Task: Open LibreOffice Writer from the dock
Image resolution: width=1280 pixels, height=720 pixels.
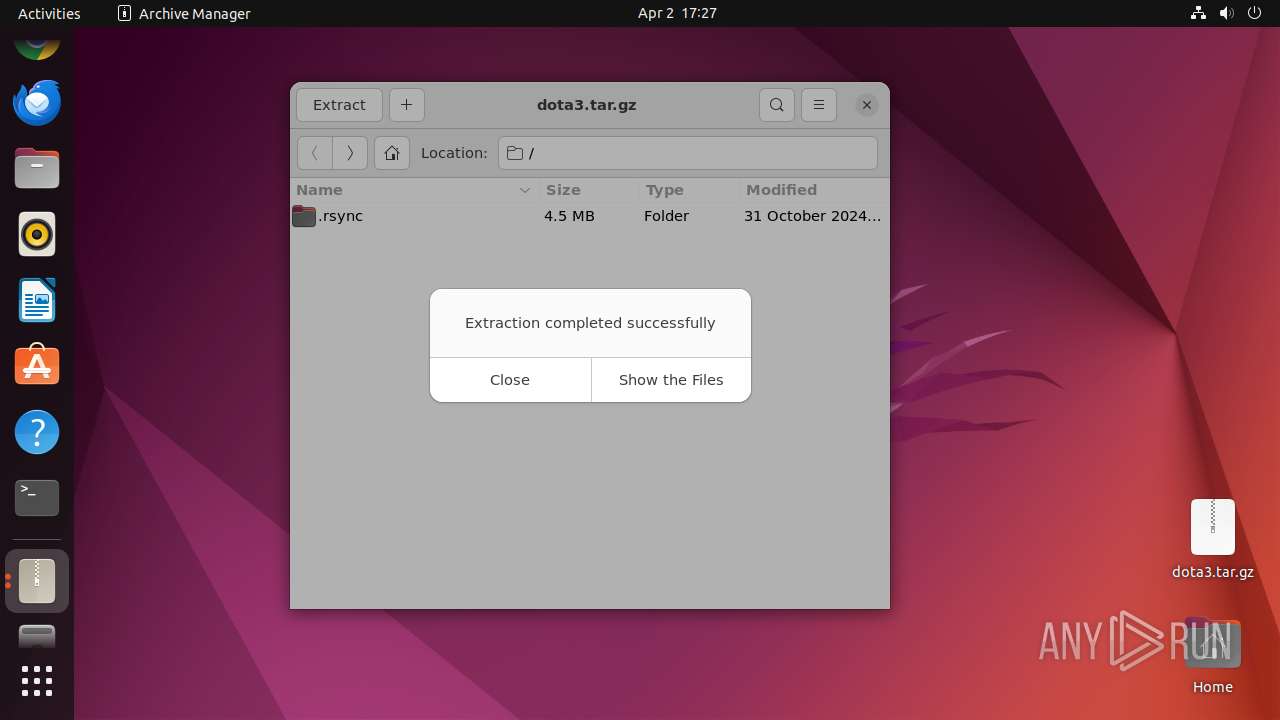Action: tap(37, 300)
